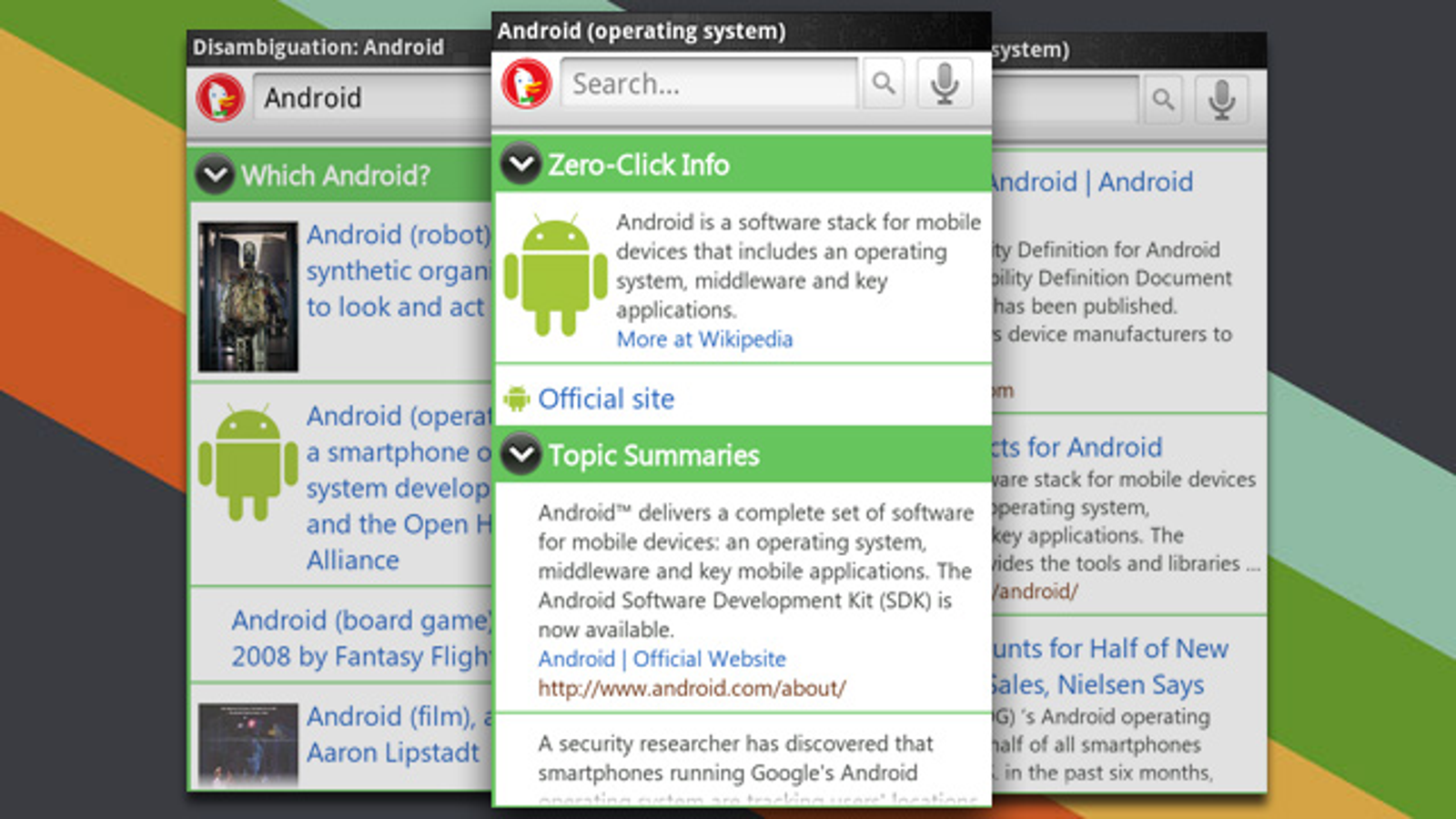Tap the magnifier search button in center screen

click(x=883, y=84)
